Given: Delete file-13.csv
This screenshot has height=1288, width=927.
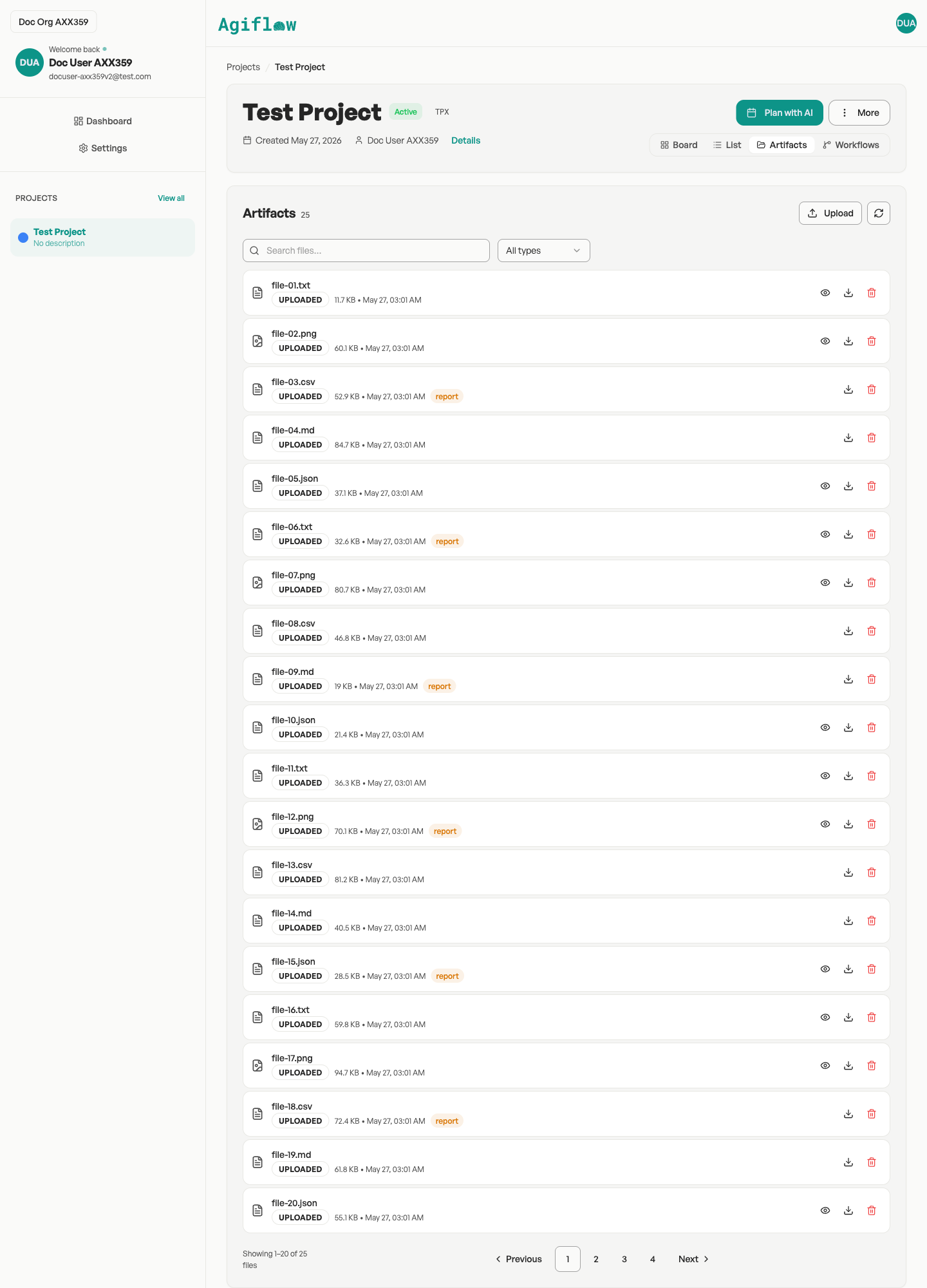Looking at the screenshot, I should tap(872, 873).
